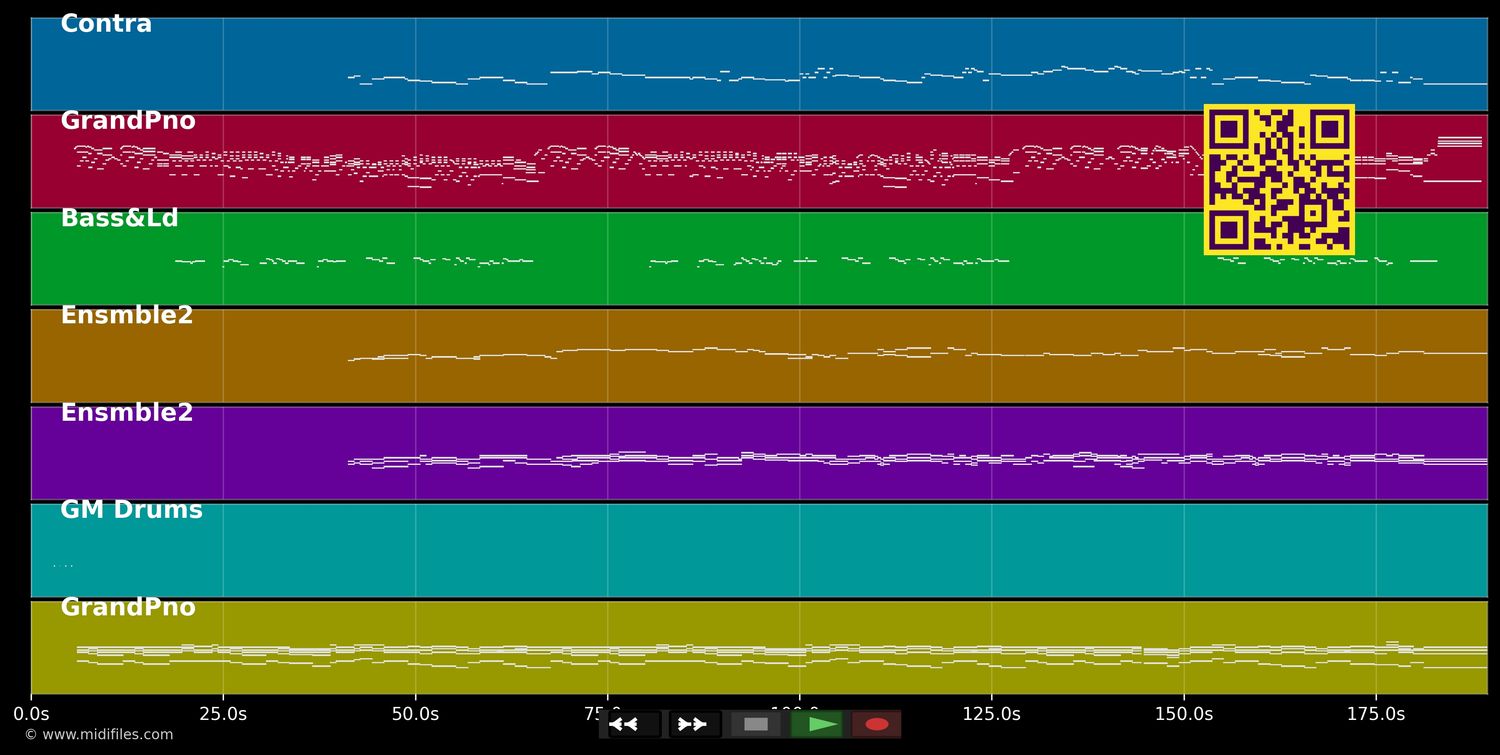Jump to the 150.0s timeline marker
Screen dimensions: 1500x755
tap(1183, 714)
